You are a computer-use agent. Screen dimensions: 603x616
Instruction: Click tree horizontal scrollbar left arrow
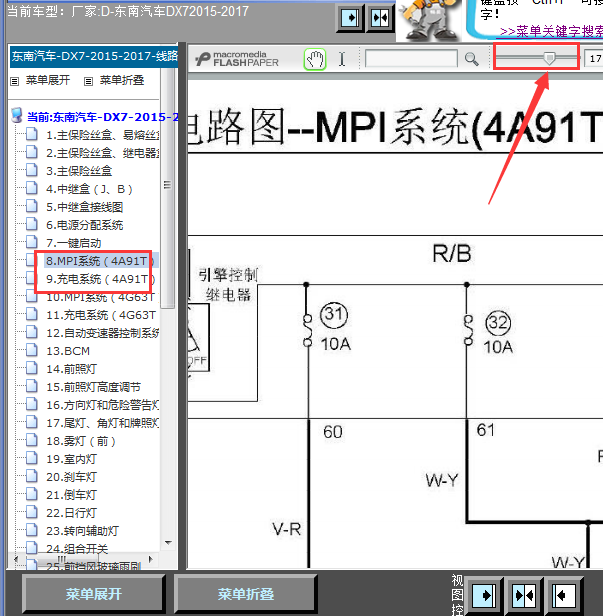(15, 559)
